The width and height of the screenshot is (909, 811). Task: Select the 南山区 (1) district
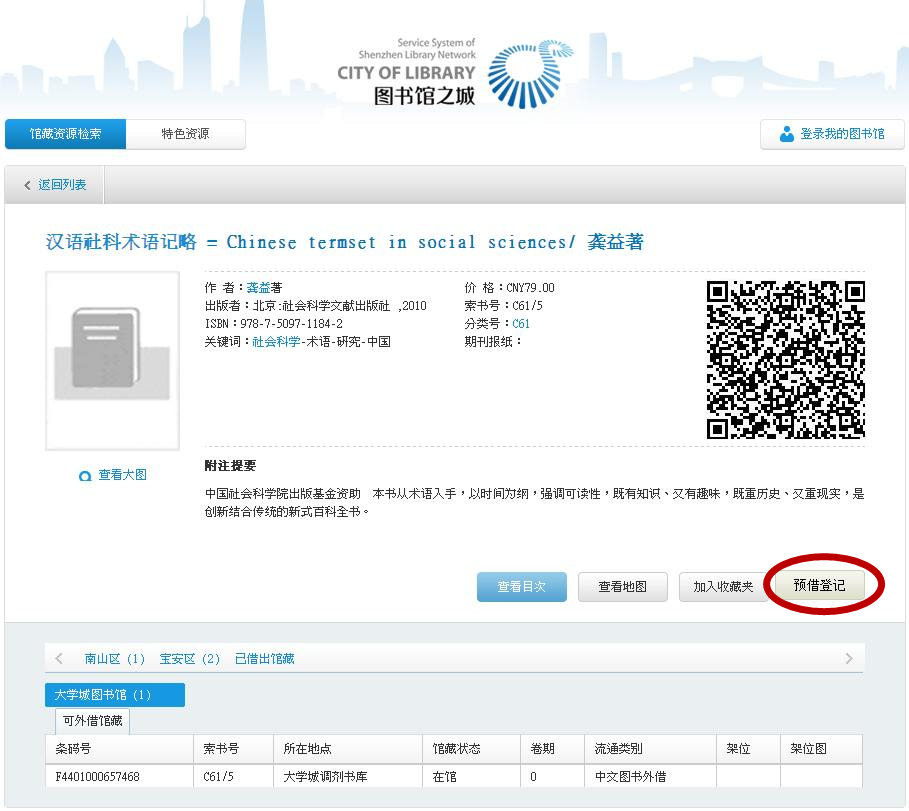coord(114,659)
